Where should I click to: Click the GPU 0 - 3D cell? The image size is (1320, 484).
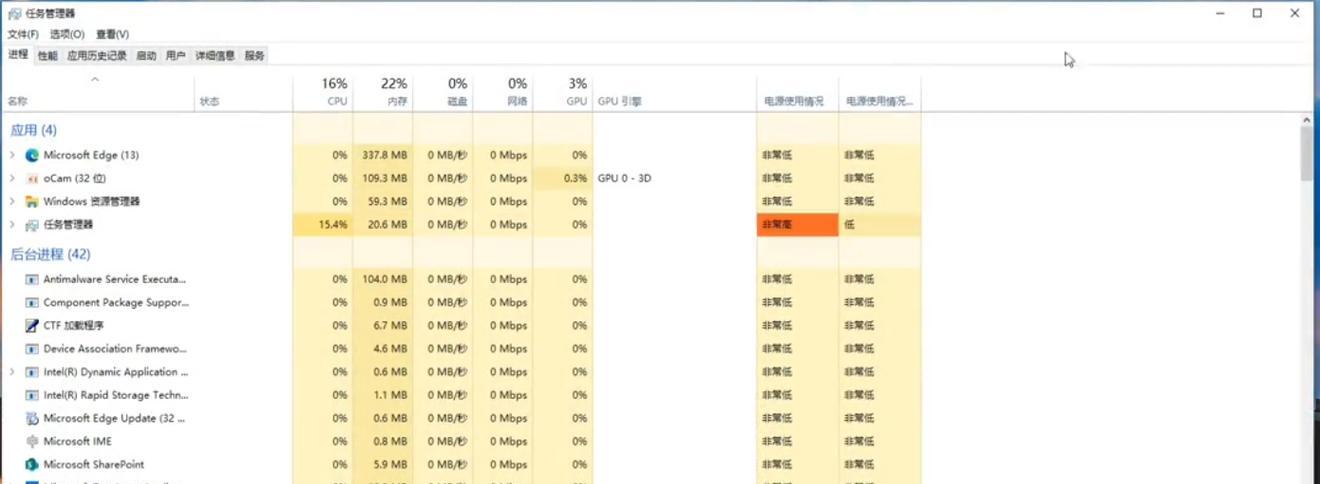click(x=674, y=178)
